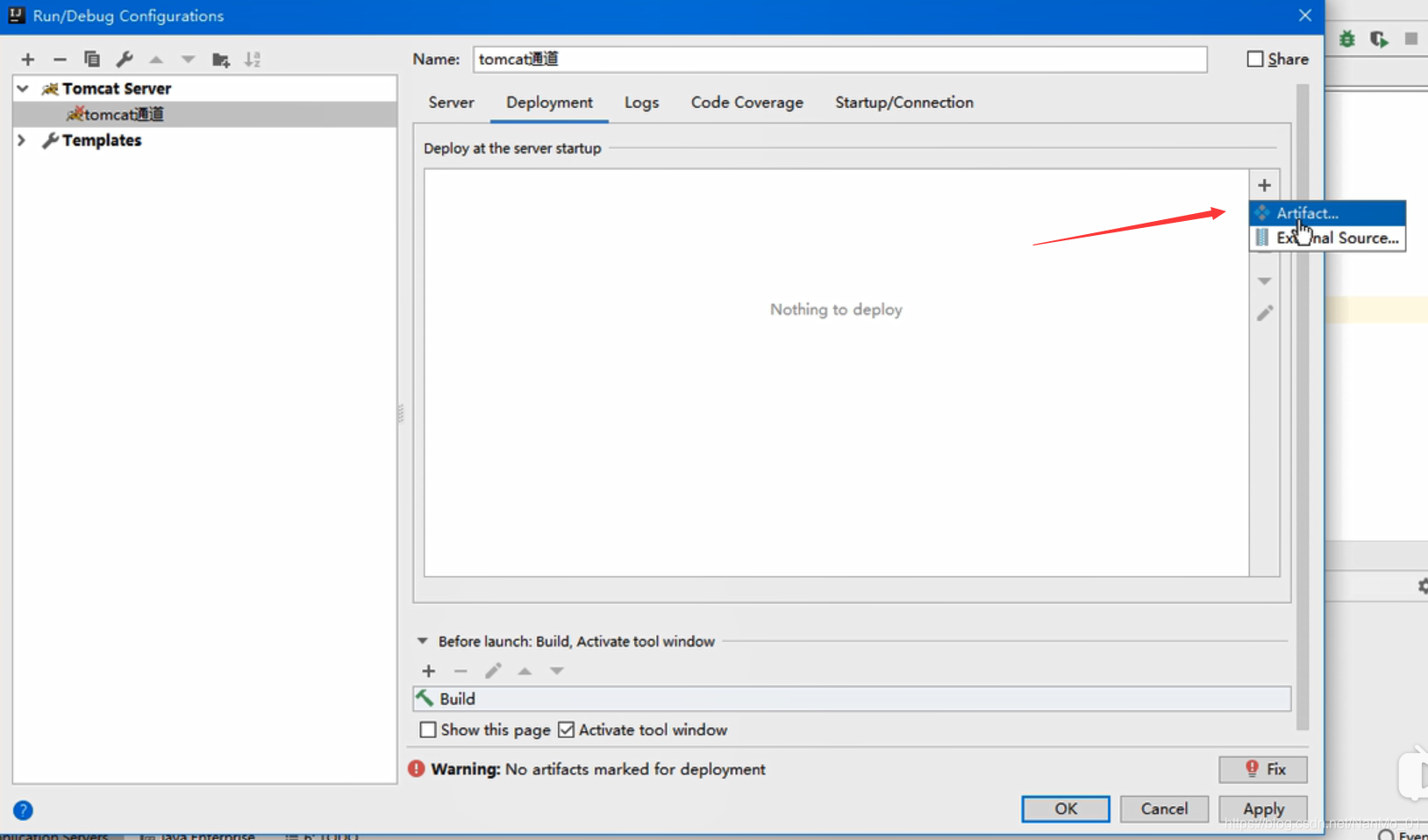Open the settings gear in IDE panel

point(1423,586)
